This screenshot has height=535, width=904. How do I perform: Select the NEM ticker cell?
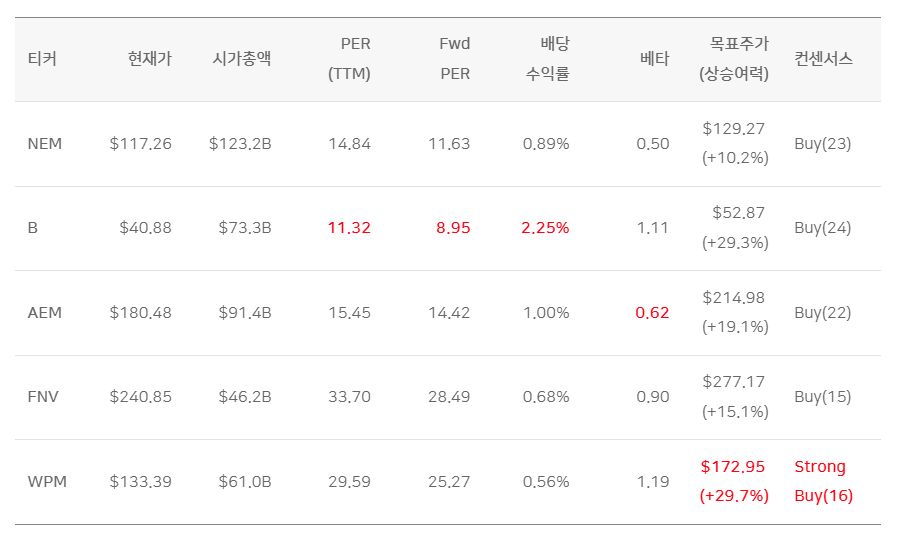pyautogui.click(x=45, y=144)
